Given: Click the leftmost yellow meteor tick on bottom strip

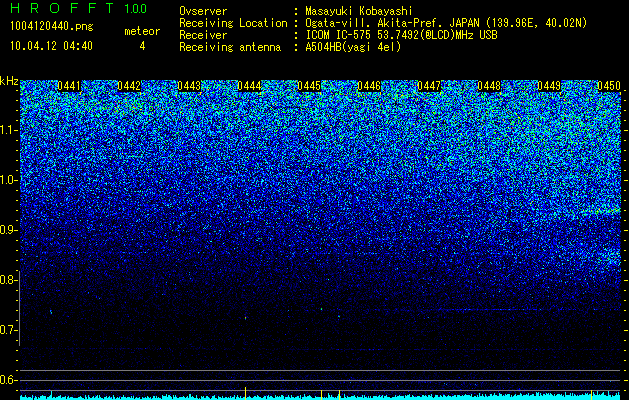Looking at the screenshot, I should pyautogui.click(x=245, y=393).
